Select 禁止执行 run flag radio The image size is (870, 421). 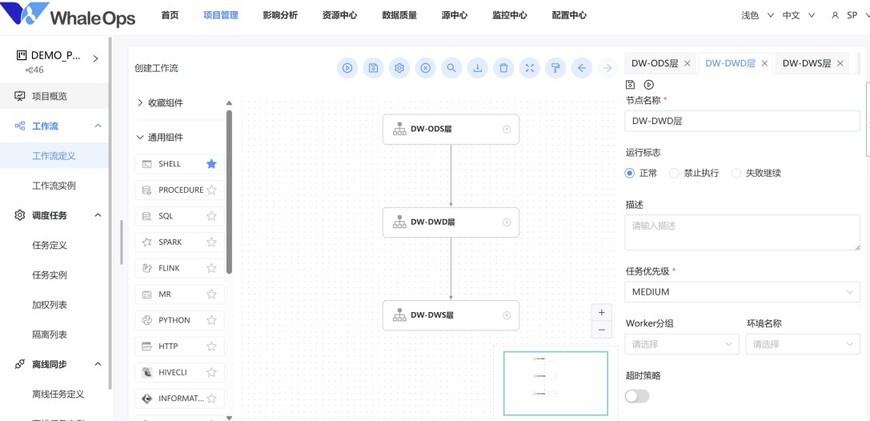674,173
